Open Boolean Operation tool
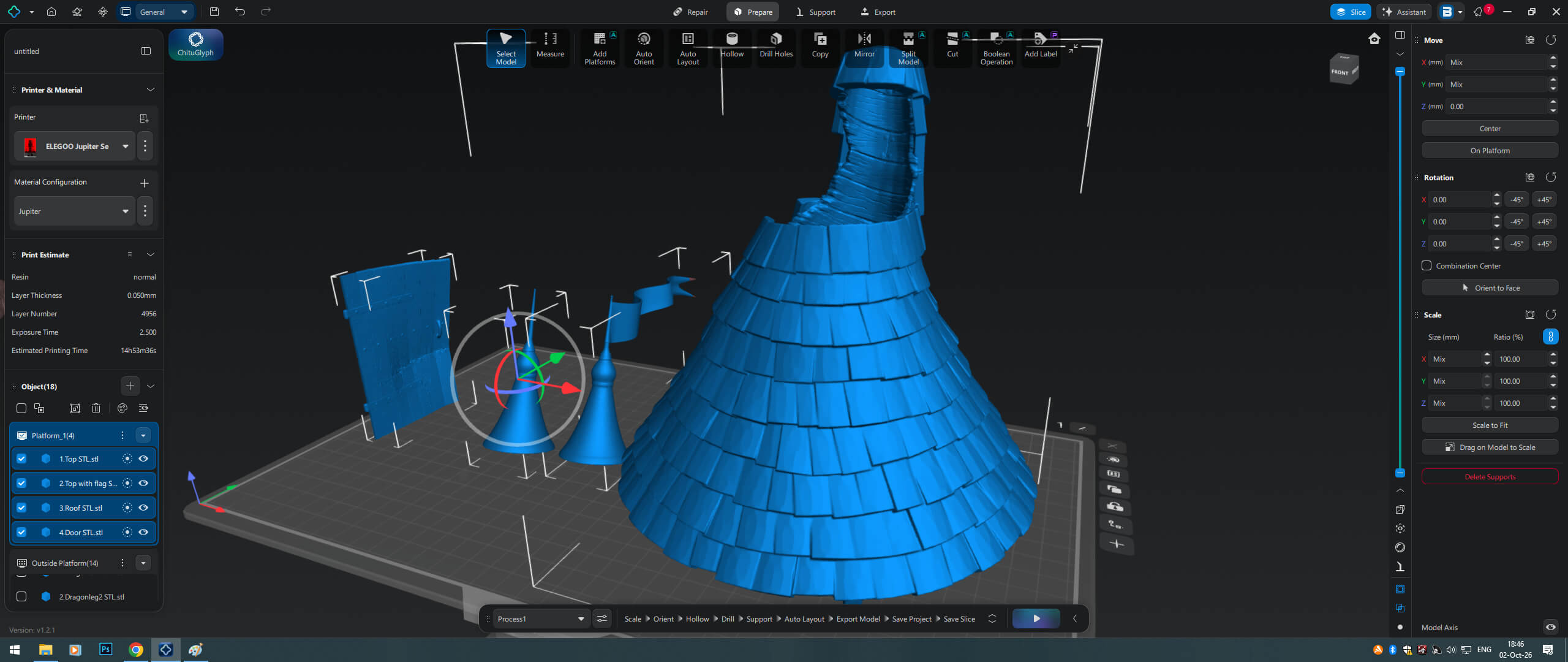Screen dimensions: 1568x662 click(x=997, y=48)
